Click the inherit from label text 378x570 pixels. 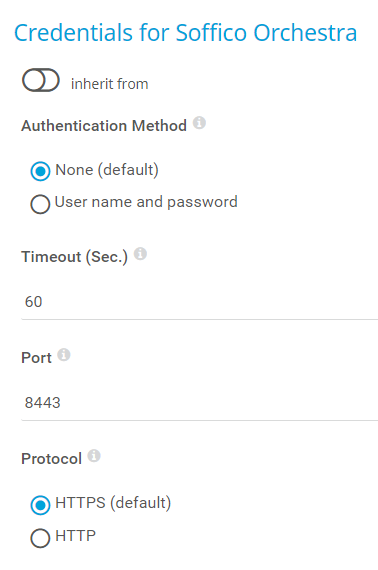point(109,84)
